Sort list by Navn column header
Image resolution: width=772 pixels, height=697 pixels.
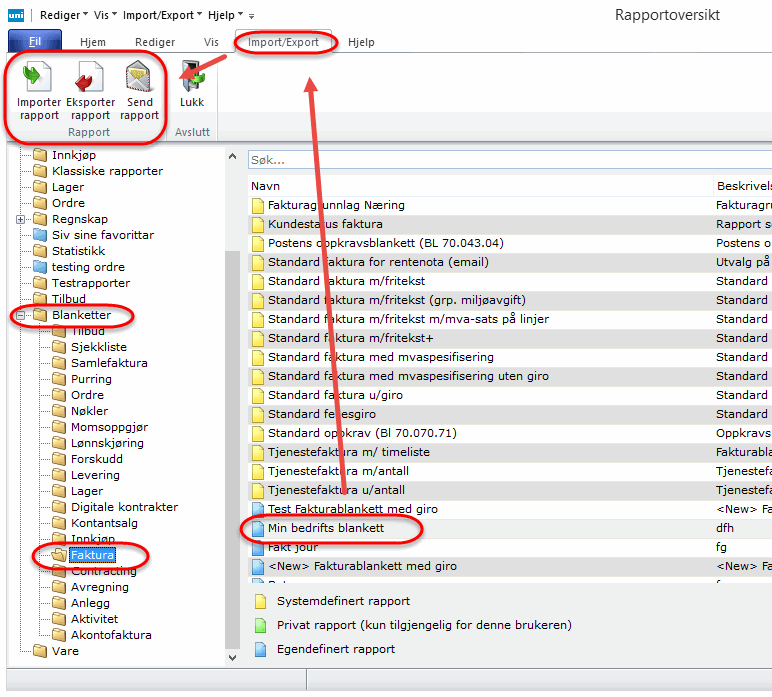click(265, 186)
